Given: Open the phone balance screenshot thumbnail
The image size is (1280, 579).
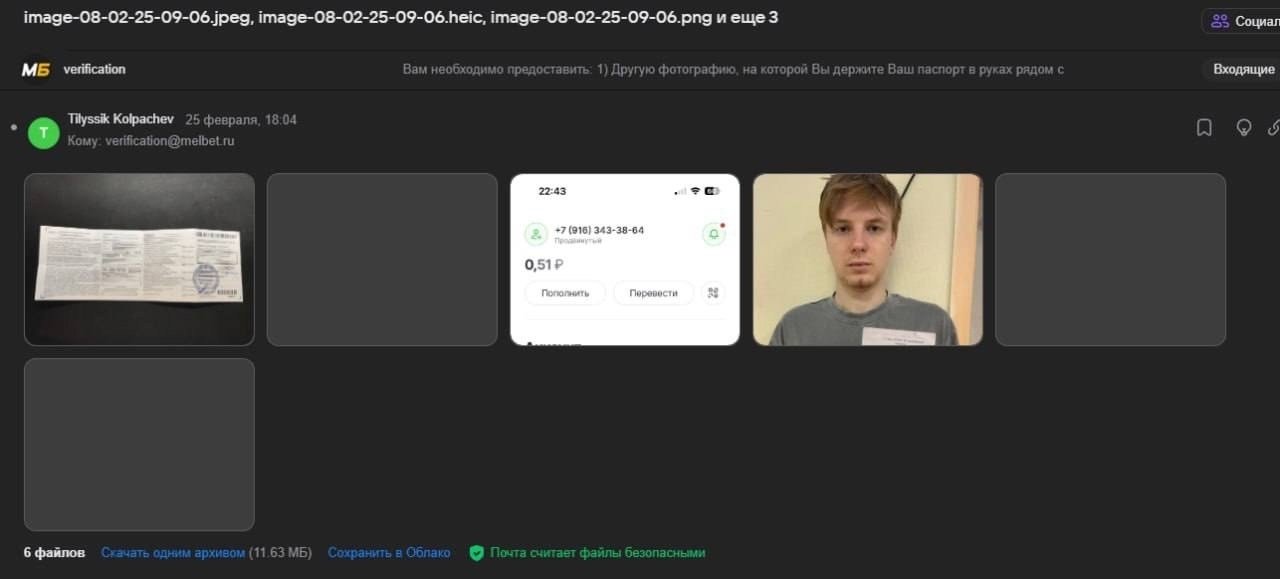Looking at the screenshot, I should pos(625,260).
